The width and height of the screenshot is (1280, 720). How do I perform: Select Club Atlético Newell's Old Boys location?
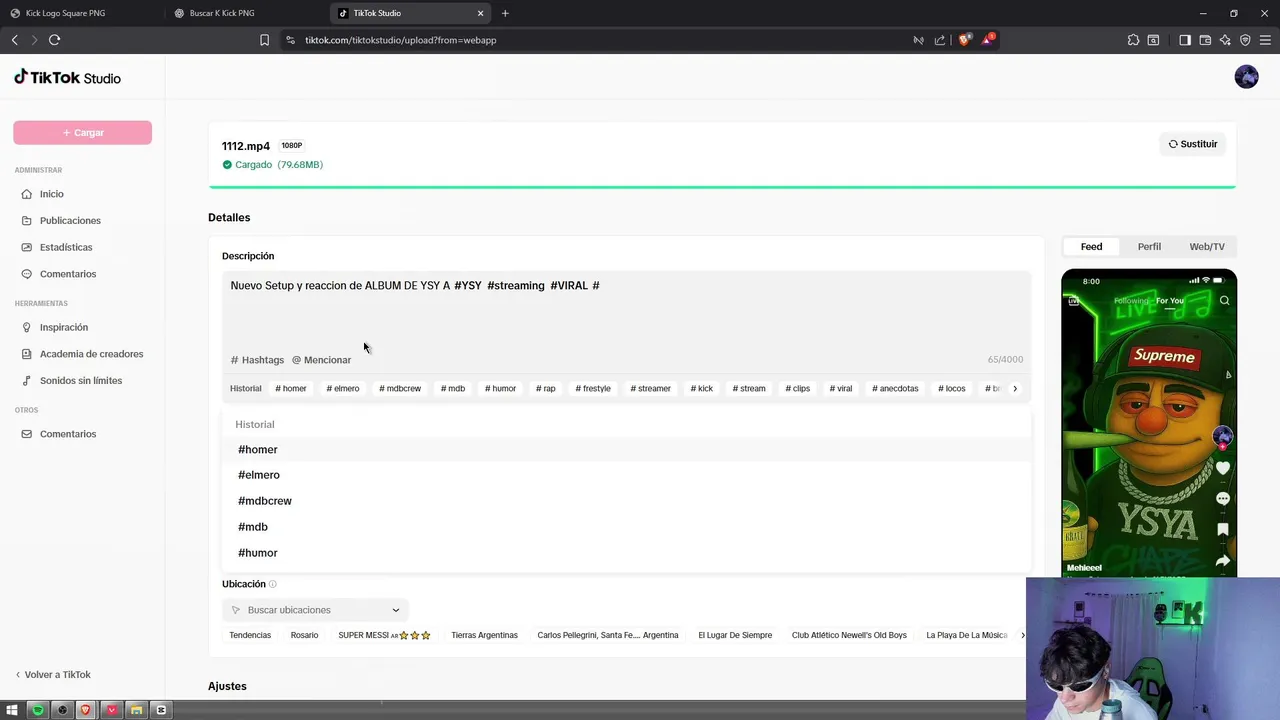(849, 635)
